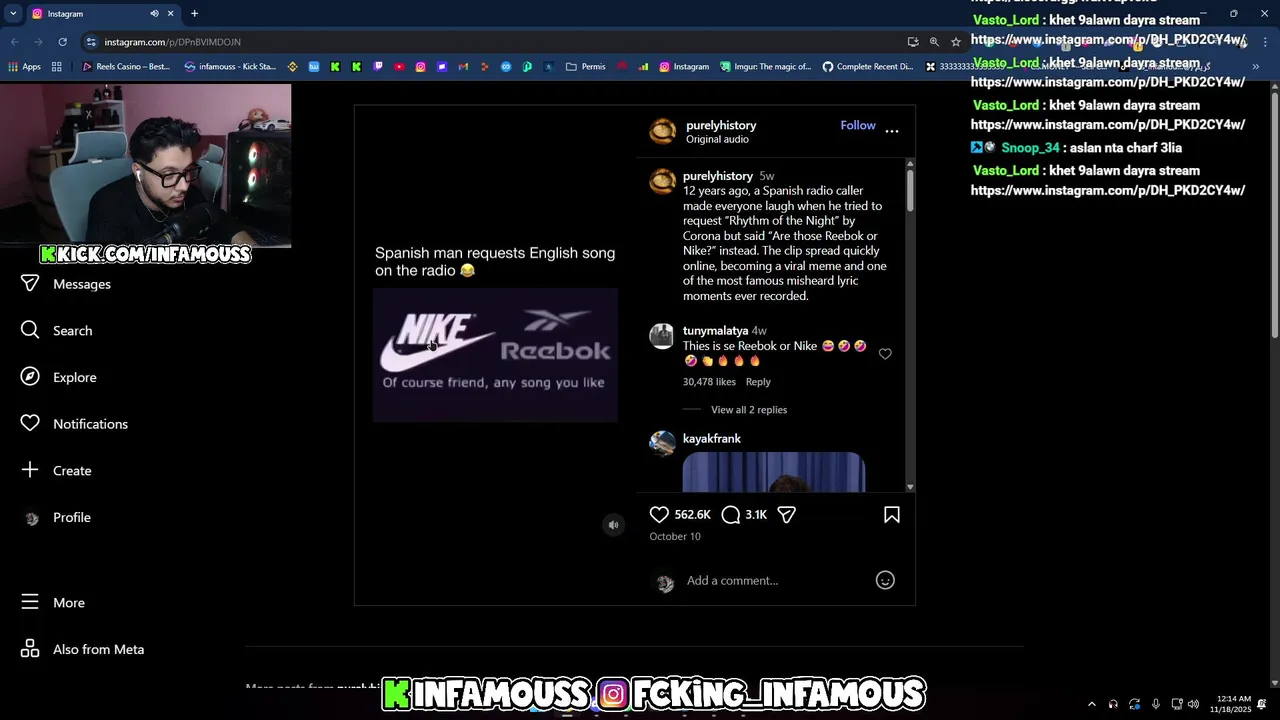This screenshot has height=720, width=1280.
Task: Go to Explore in the sidebar
Action: click(x=59, y=377)
